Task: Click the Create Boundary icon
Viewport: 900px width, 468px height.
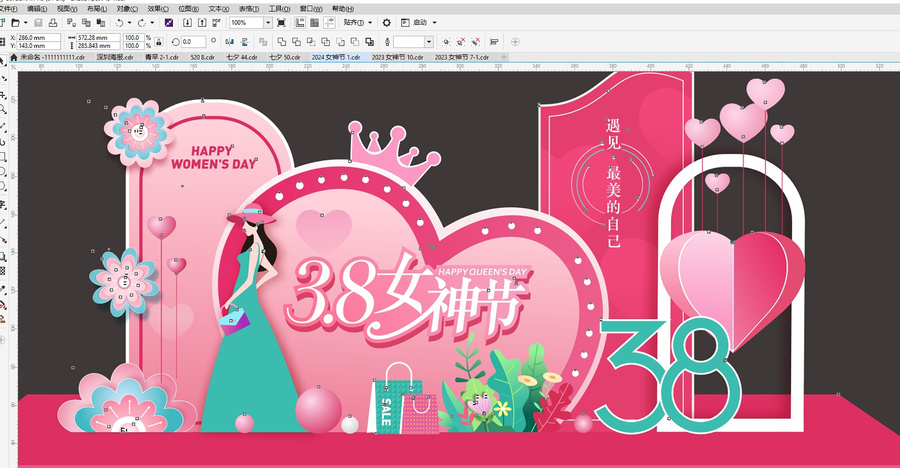Action: click(370, 41)
